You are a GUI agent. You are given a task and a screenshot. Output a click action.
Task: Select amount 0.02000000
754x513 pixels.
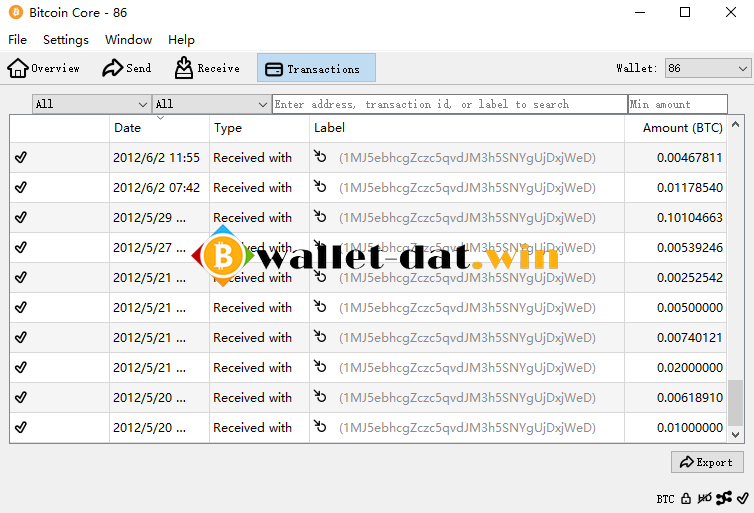690,368
